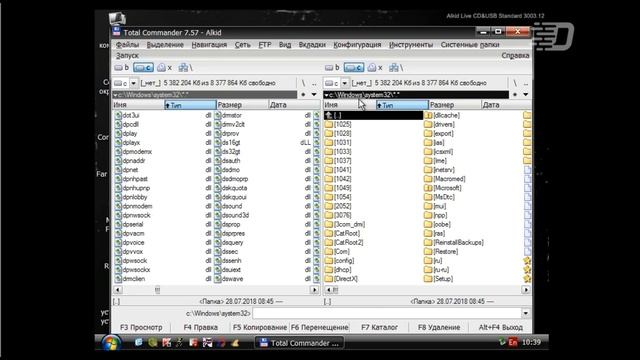Click the up-arrow icon of [..] entry
The width and height of the screenshot is (640, 360).
[x=329, y=116]
